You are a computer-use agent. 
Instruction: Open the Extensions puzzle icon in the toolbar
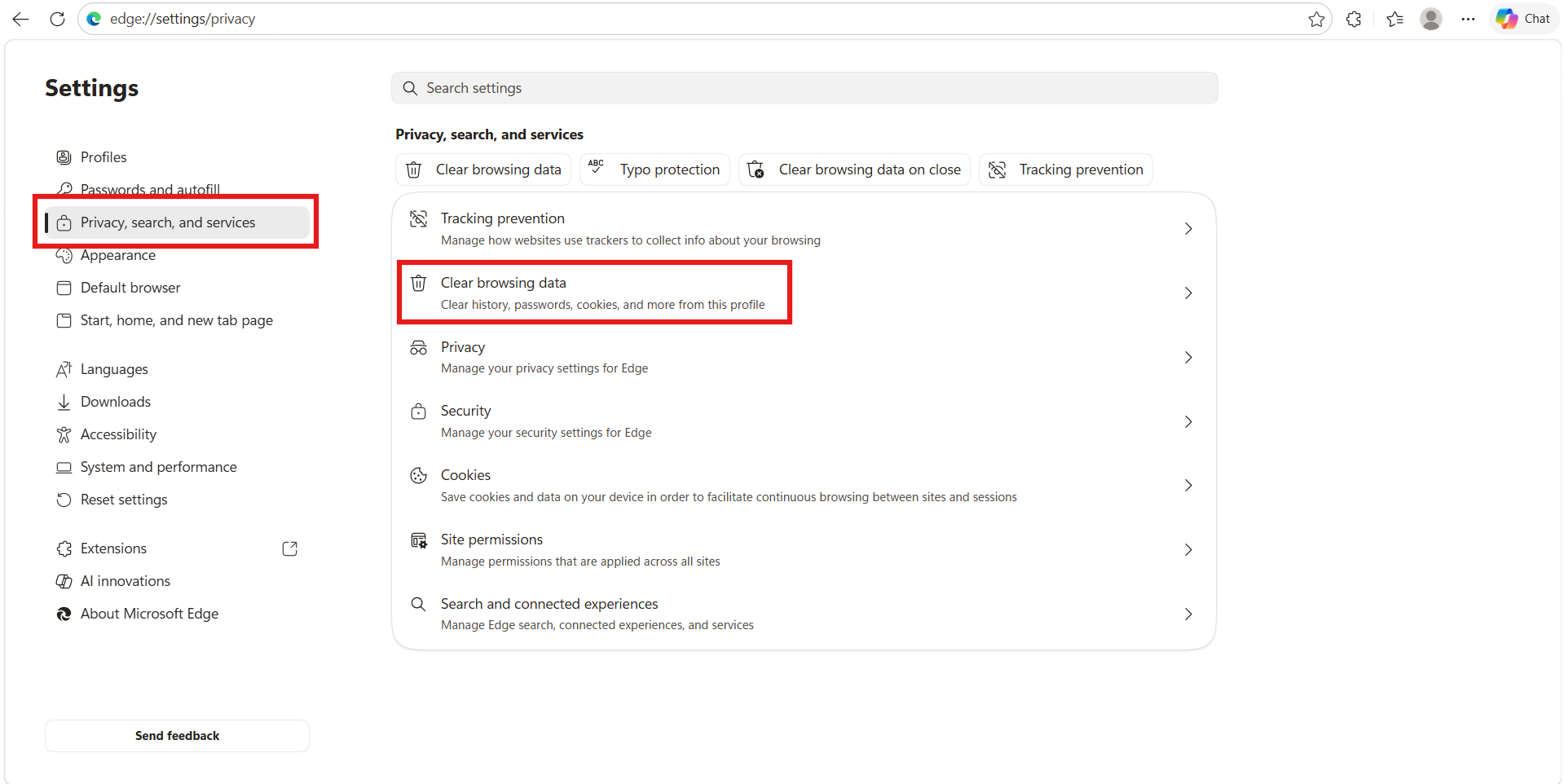(1354, 19)
